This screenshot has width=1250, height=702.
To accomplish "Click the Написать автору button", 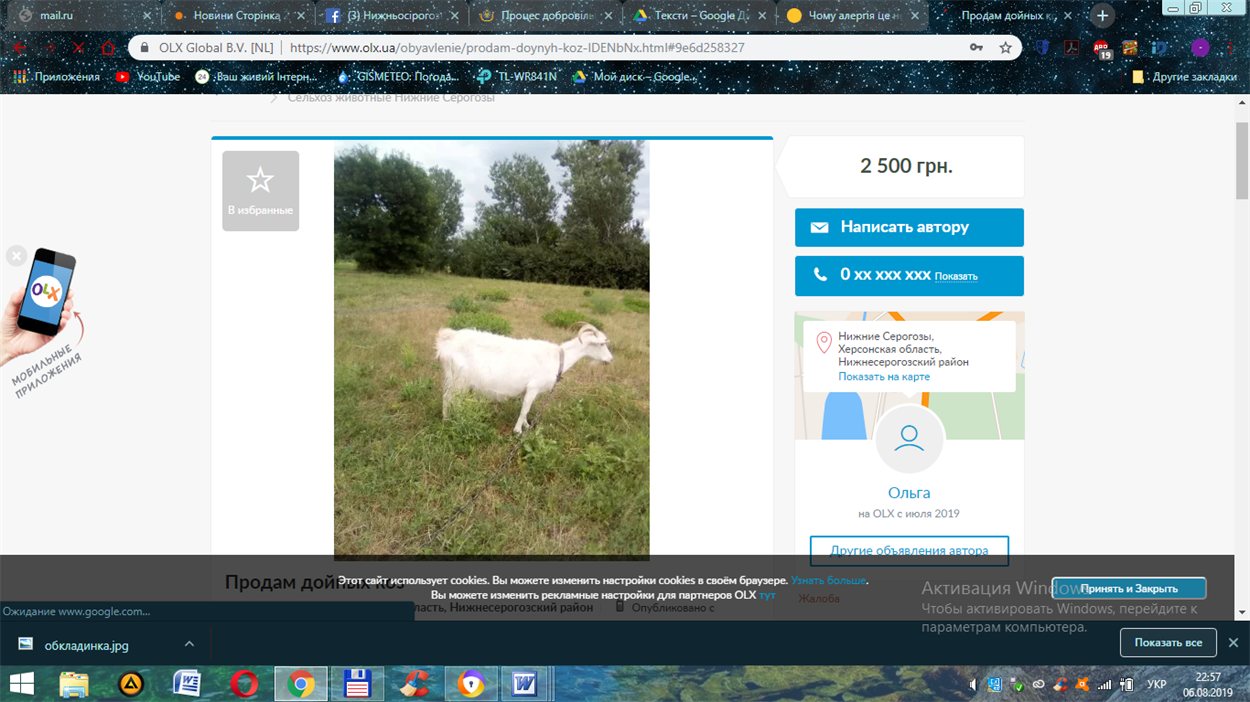I will (x=909, y=227).
